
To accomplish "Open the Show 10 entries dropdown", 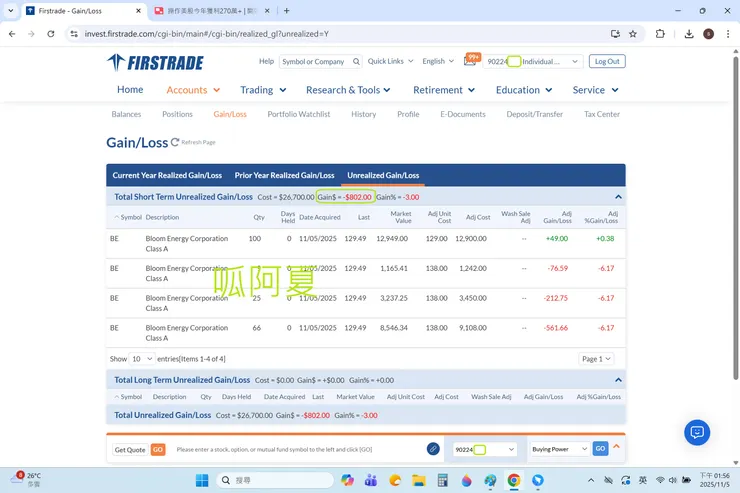I will [x=142, y=359].
